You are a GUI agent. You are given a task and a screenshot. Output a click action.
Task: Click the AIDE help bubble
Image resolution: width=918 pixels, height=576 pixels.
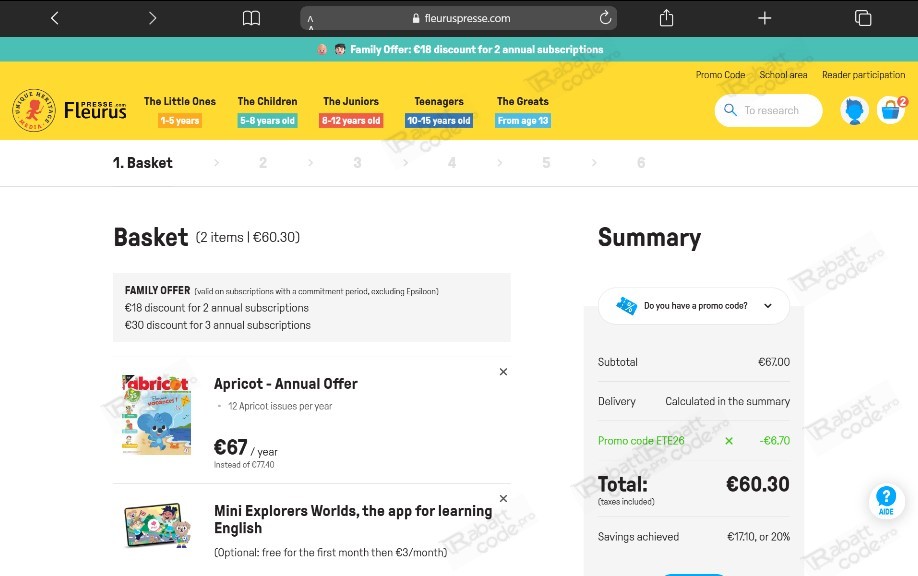coord(886,500)
